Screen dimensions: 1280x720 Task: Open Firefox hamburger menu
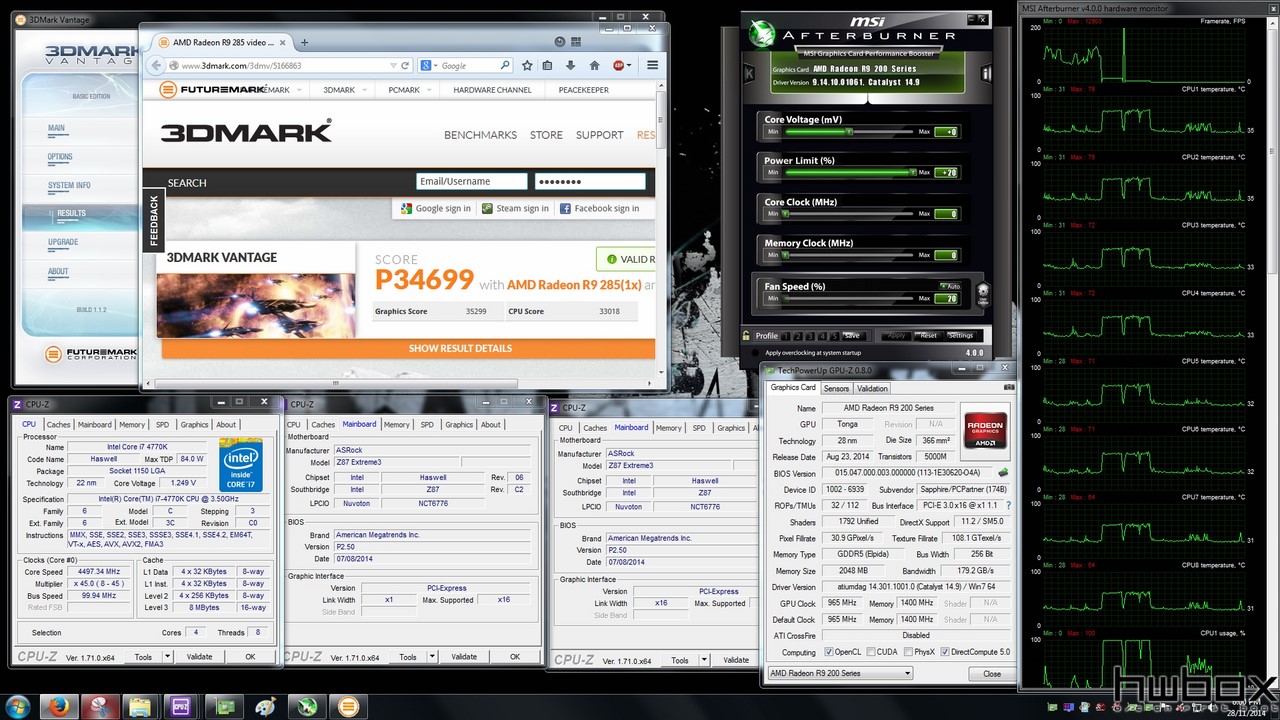[x=651, y=65]
